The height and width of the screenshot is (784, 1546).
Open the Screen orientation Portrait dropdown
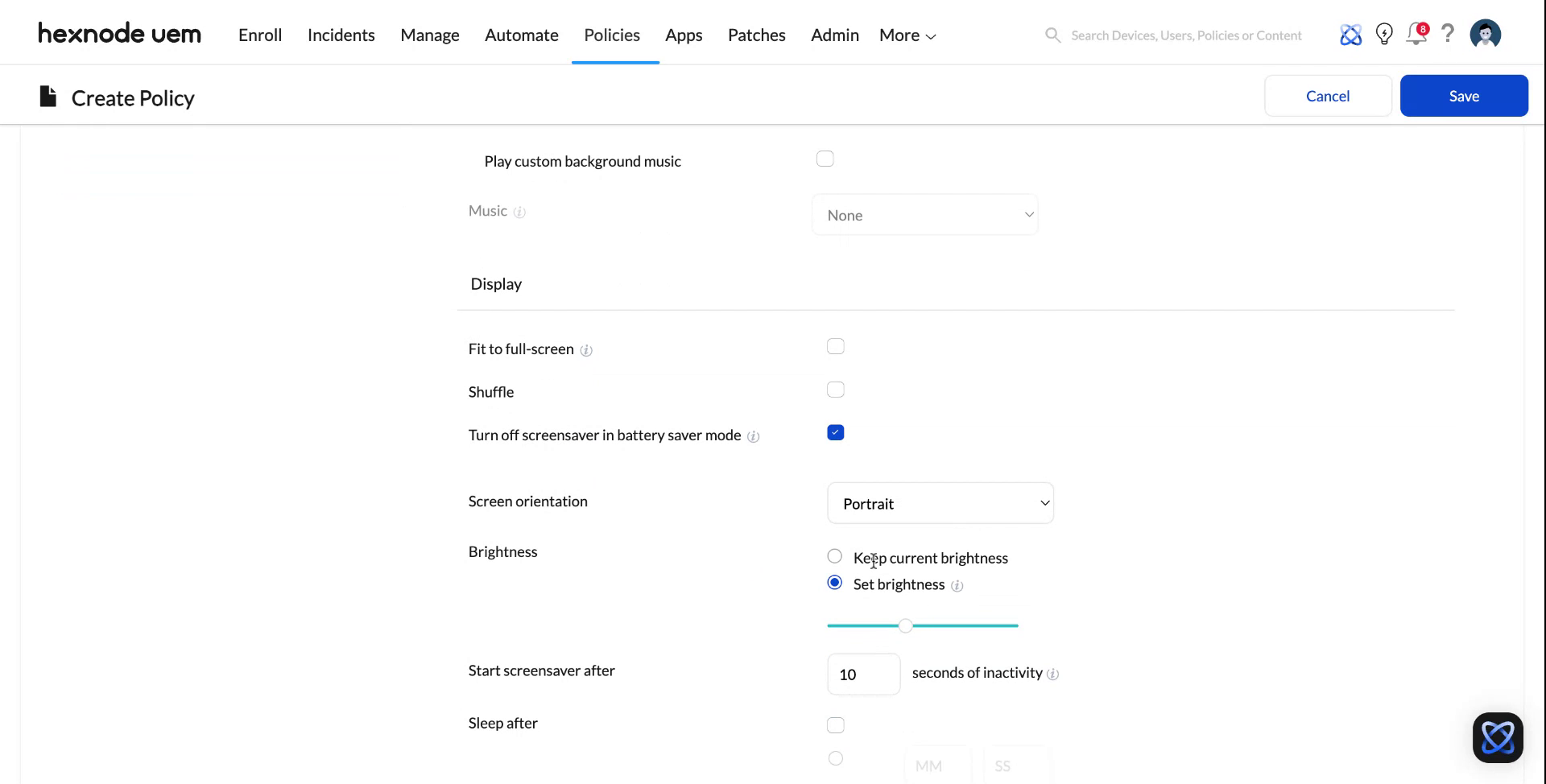(940, 502)
